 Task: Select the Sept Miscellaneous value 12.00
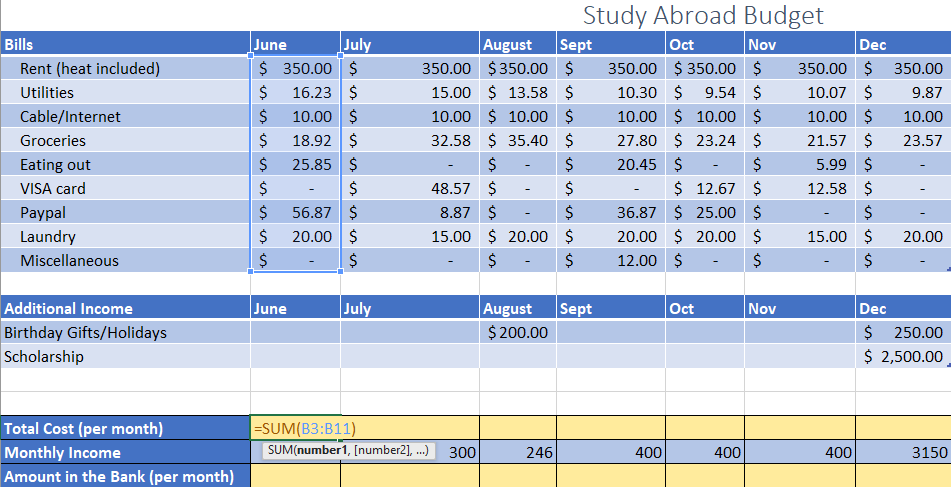611,260
